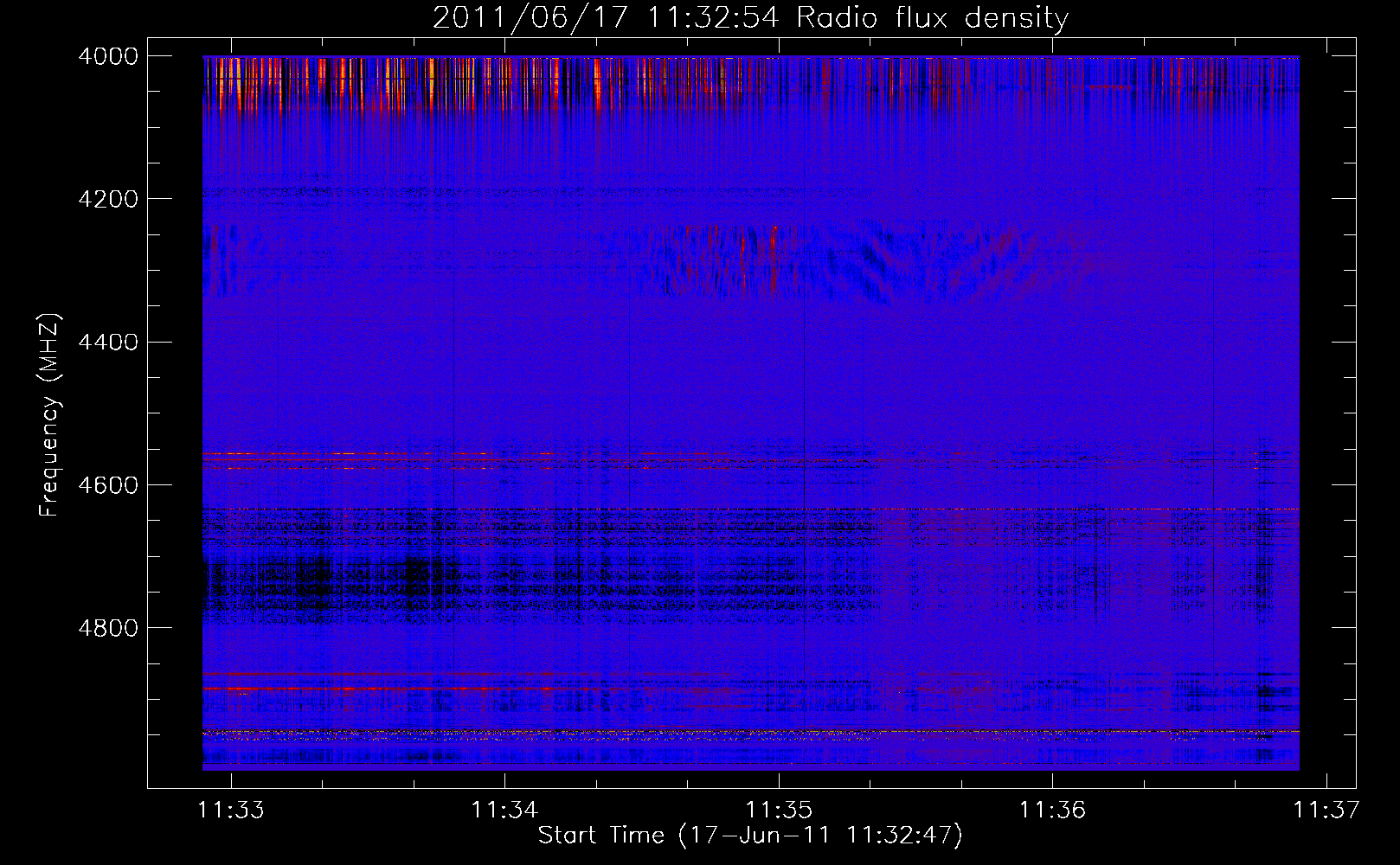
Task: Click the '4400' frequency axis label
Action: tap(107, 343)
